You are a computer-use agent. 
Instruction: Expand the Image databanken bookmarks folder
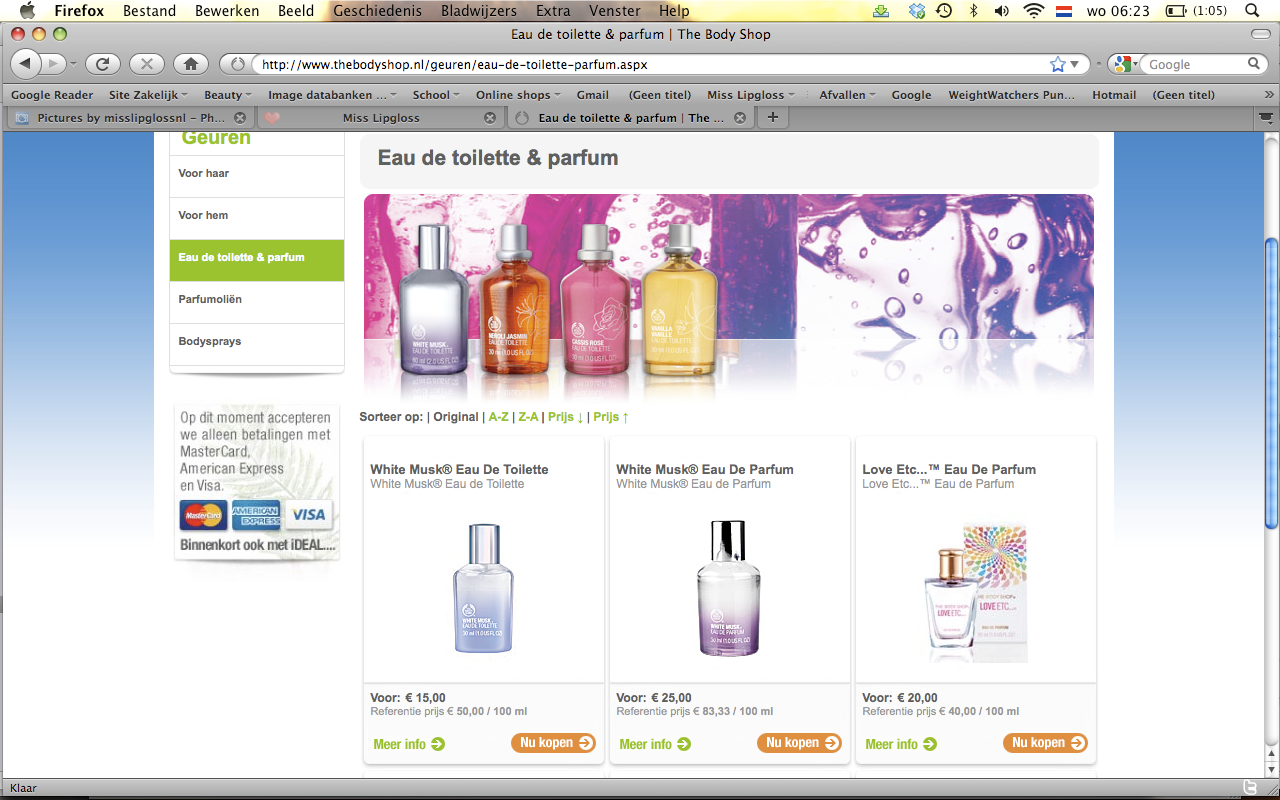[x=333, y=95]
